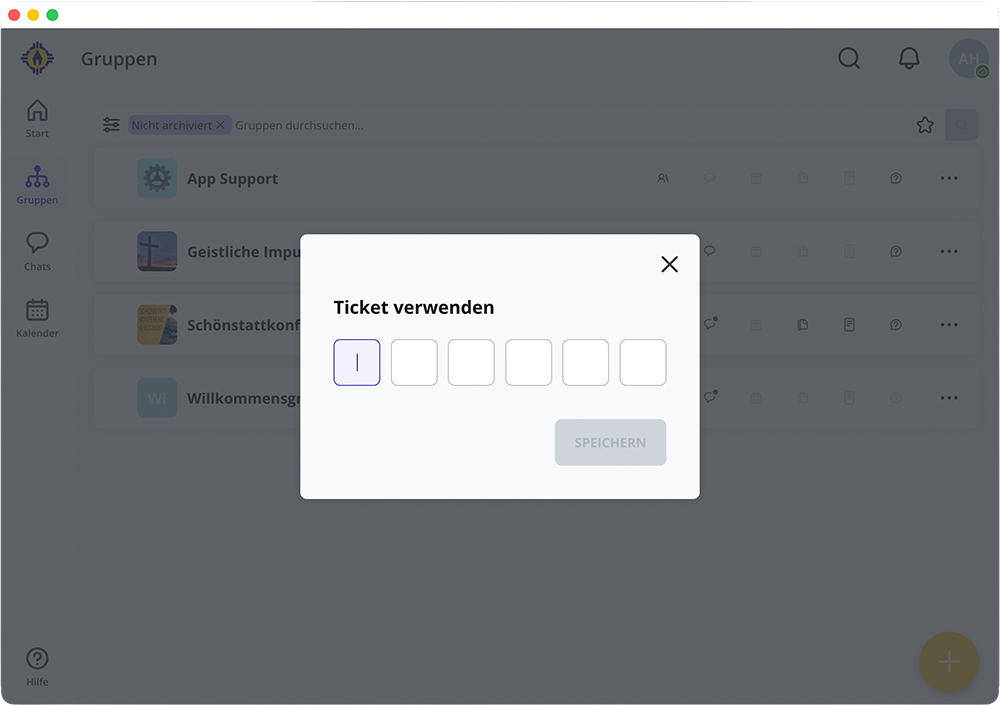This screenshot has height=705, width=1000.
Task: Open the filter settings icon
Action: (111, 125)
